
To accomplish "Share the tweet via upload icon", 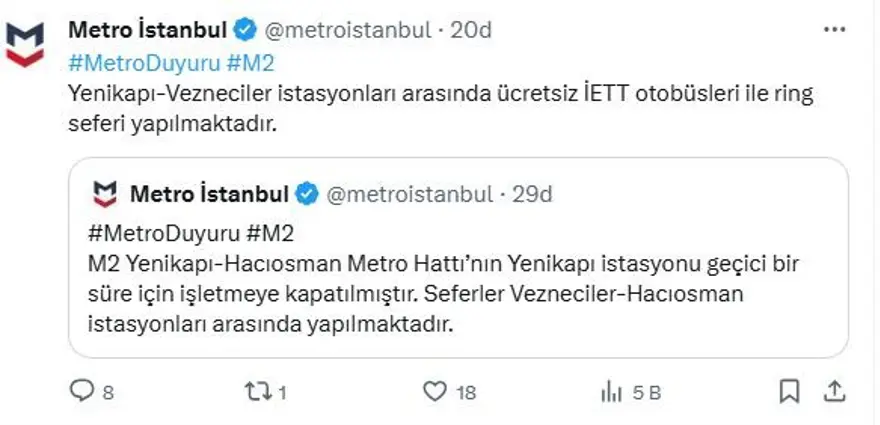I will (834, 391).
